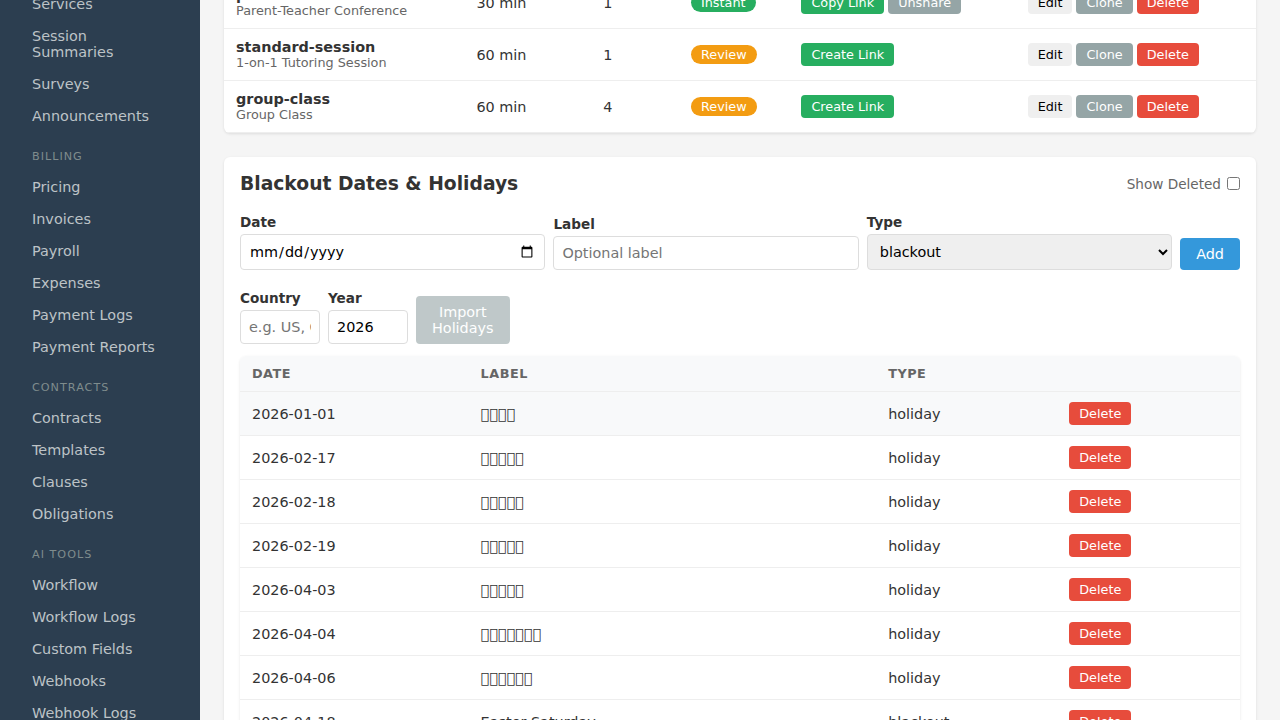Clone the standard-session event type
1280x720 pixels.
[x=1104, y=55]
